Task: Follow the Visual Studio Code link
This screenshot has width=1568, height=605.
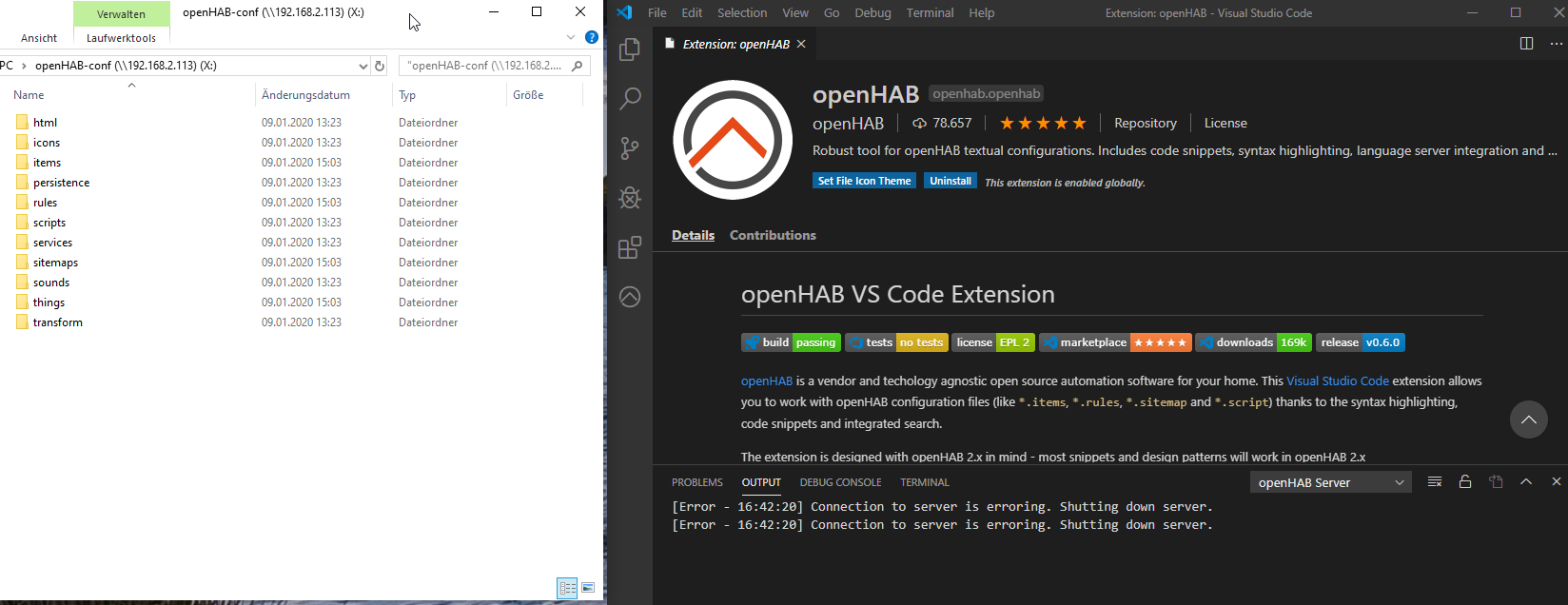Action: [x=1338, y=381]
